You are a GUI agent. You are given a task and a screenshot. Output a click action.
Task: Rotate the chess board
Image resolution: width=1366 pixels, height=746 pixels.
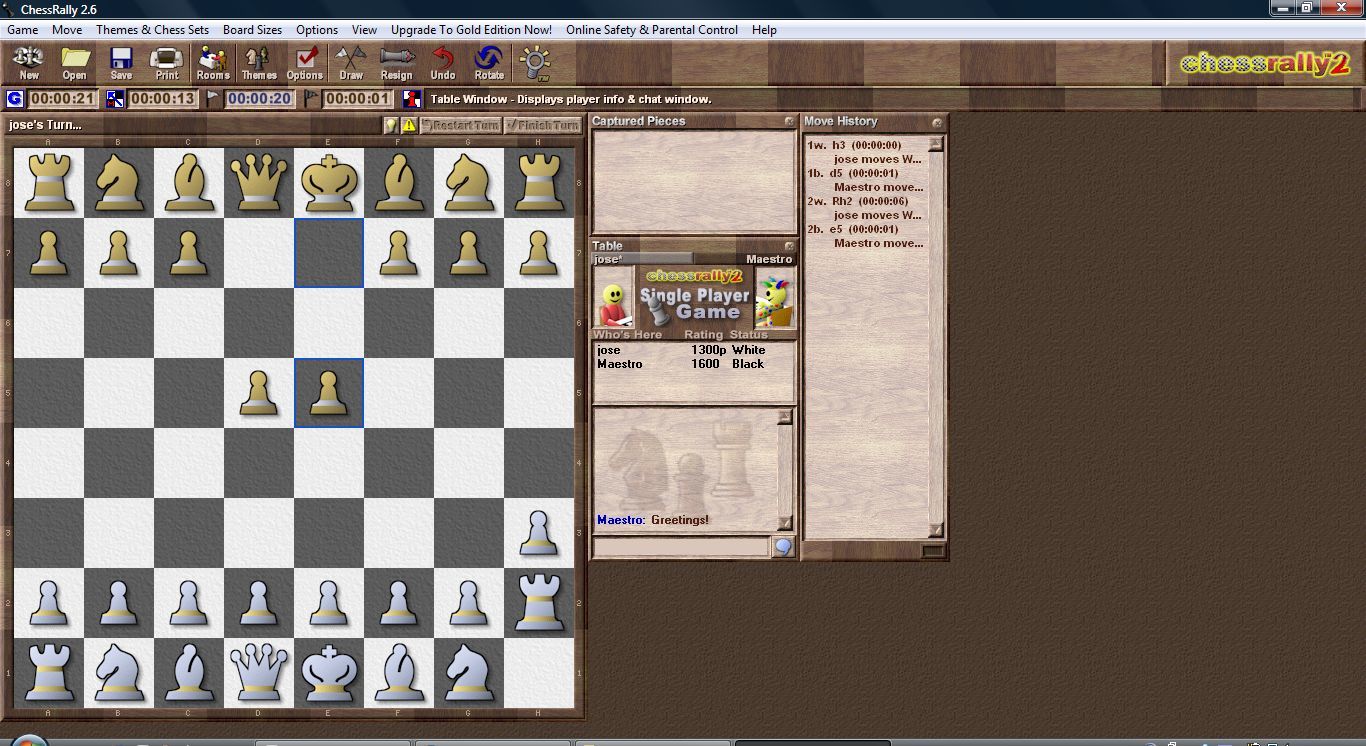pyautogui.click(x=488, y=62)
